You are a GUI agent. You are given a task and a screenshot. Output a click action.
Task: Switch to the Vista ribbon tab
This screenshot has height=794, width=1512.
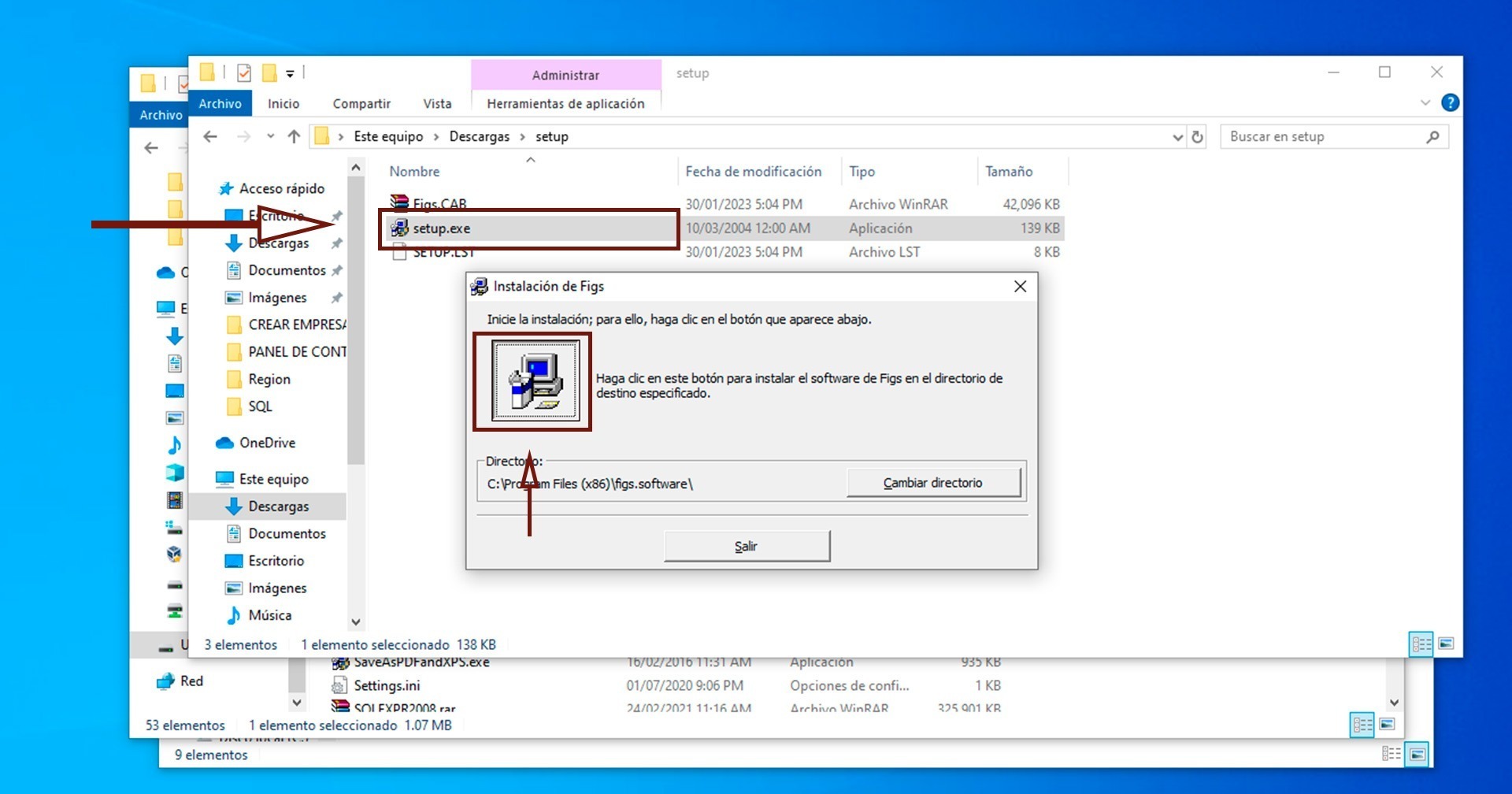(437, 103)
